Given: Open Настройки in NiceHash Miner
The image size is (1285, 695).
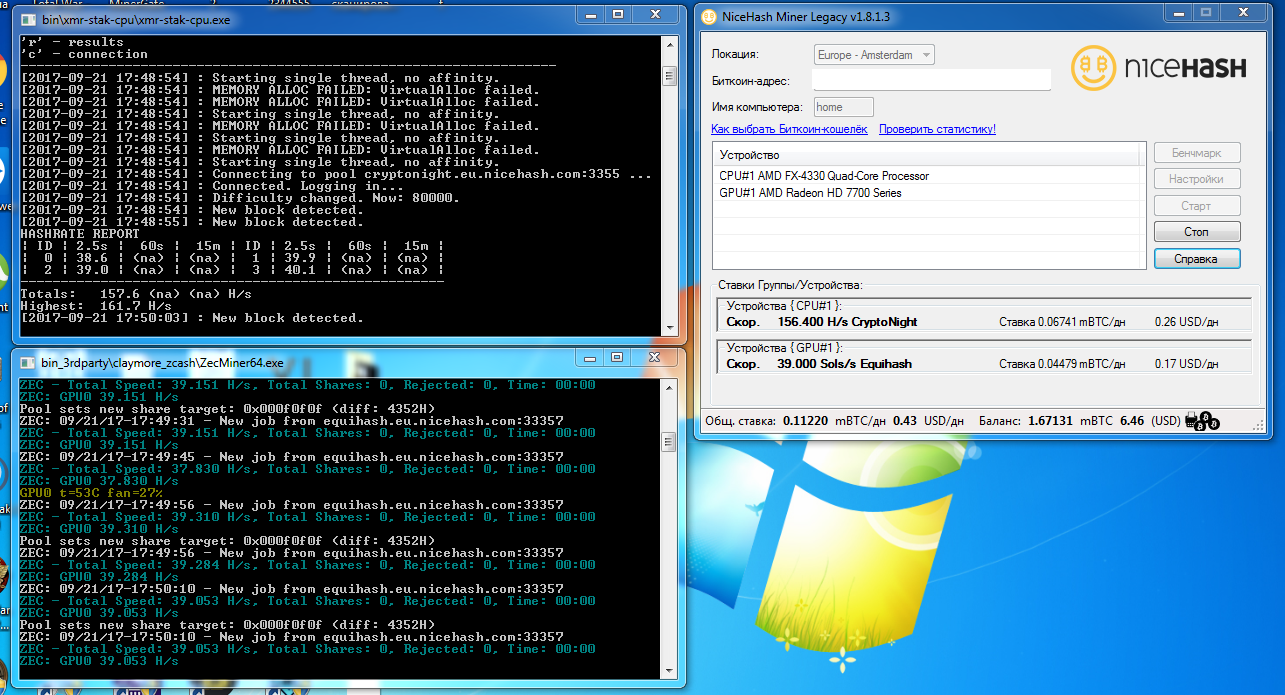Looking at the screenshot, I should [x=1197, y=178].
